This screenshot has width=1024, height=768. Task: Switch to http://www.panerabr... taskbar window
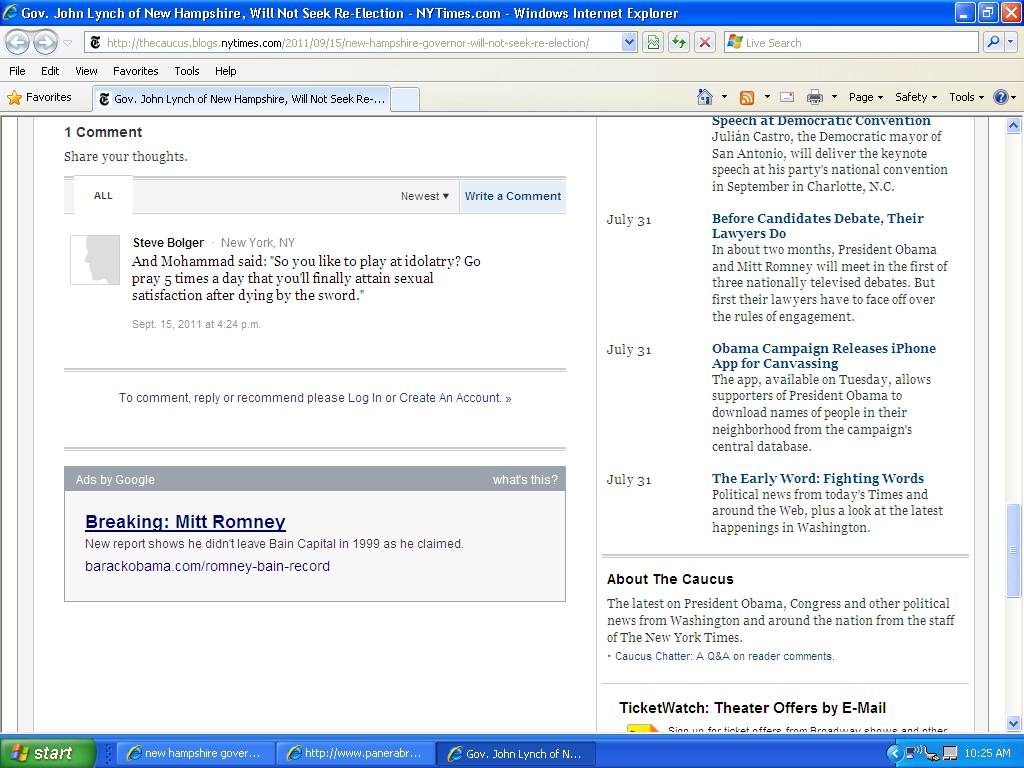[x=355, y=754]
